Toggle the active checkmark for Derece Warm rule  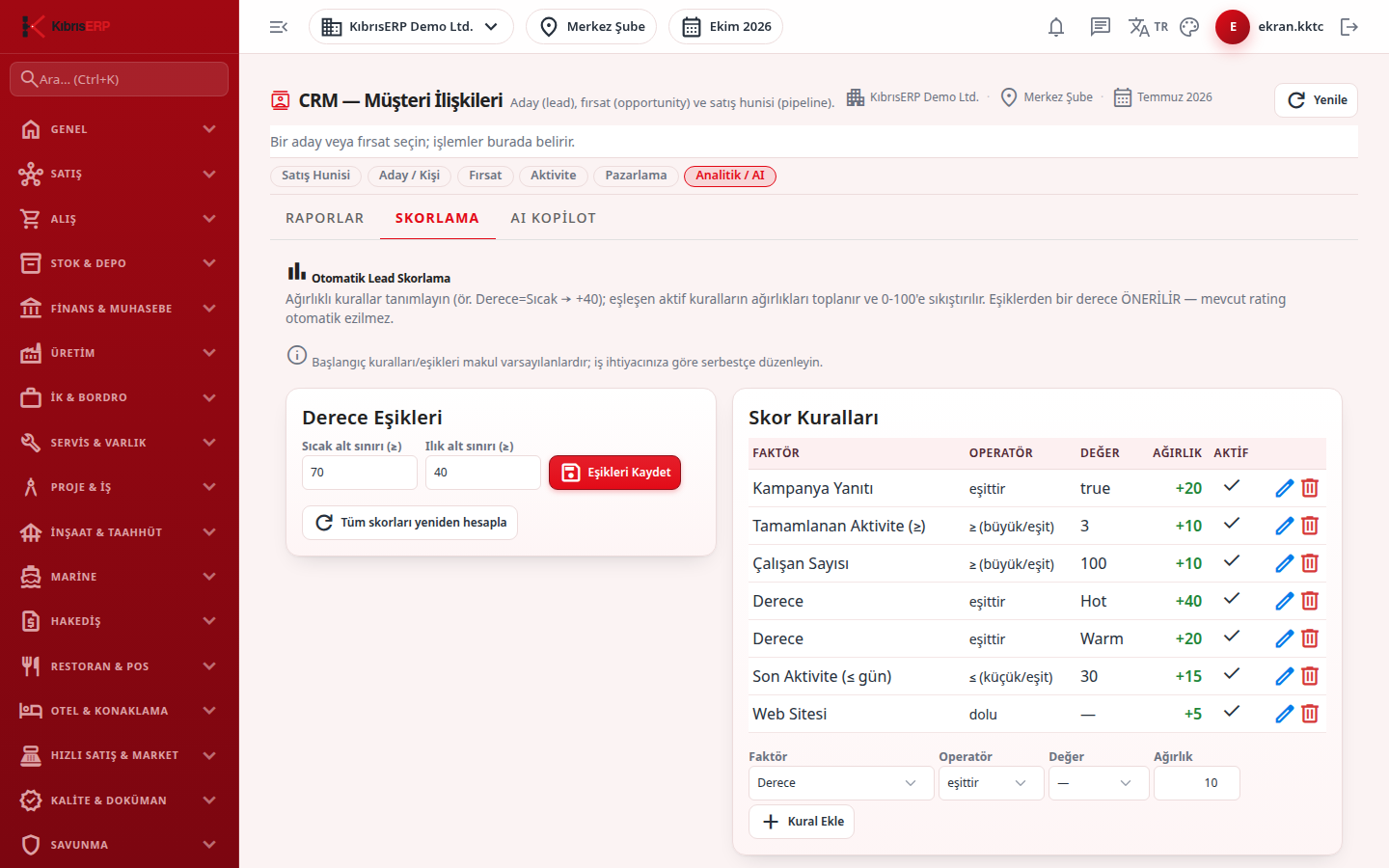(1232, 637)
